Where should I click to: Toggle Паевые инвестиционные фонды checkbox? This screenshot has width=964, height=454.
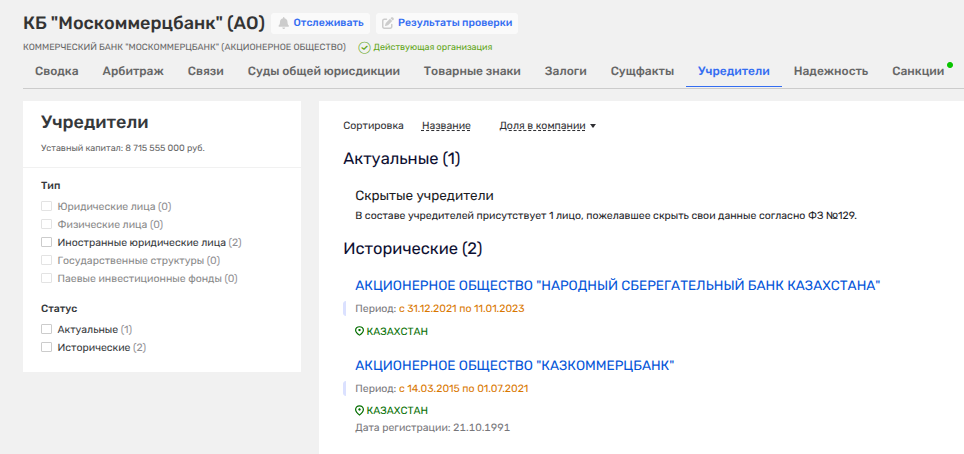pyautogui.click(x=46, y=279)
